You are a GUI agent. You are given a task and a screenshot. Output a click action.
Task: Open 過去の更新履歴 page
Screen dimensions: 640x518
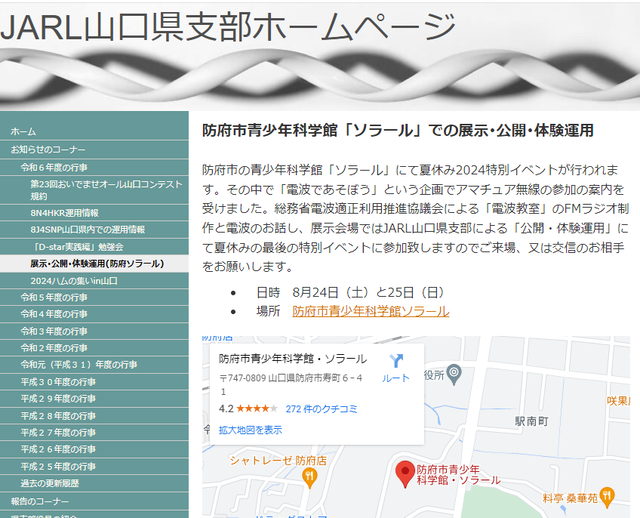pyautogui.click(x=94, y=483)
